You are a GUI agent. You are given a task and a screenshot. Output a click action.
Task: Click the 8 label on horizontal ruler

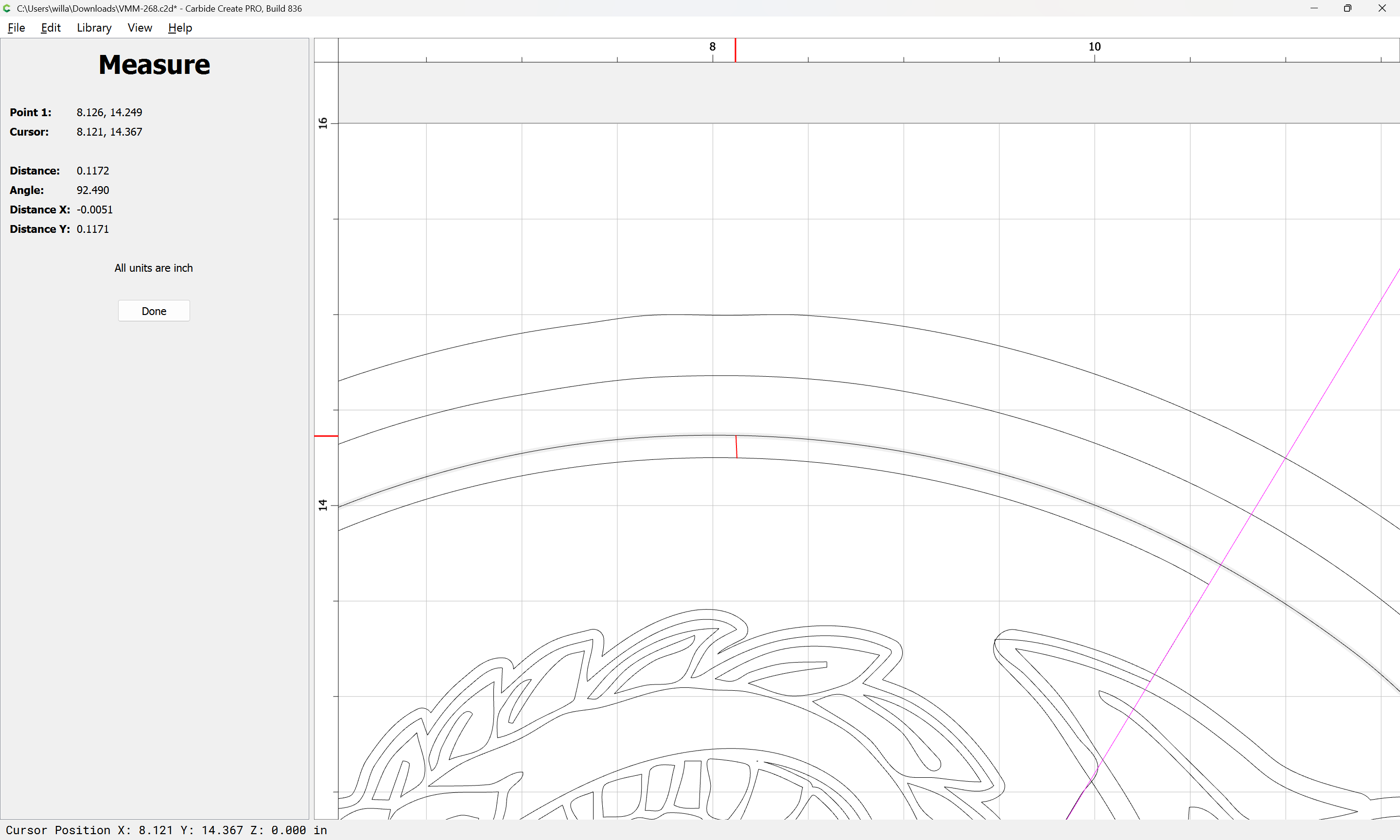click(x=713, y=46)
